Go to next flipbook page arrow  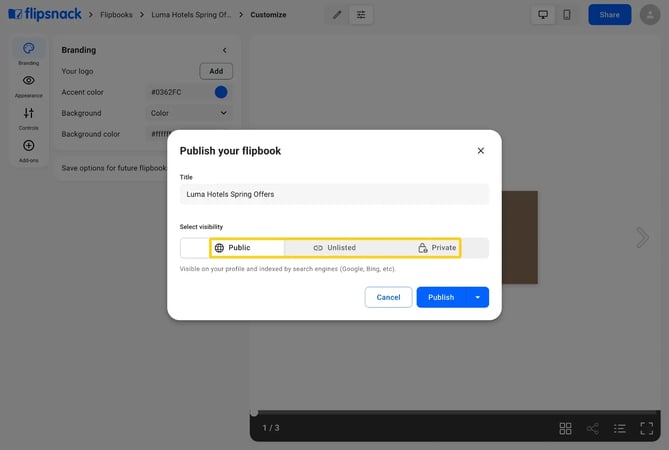(x=642, y=237)
